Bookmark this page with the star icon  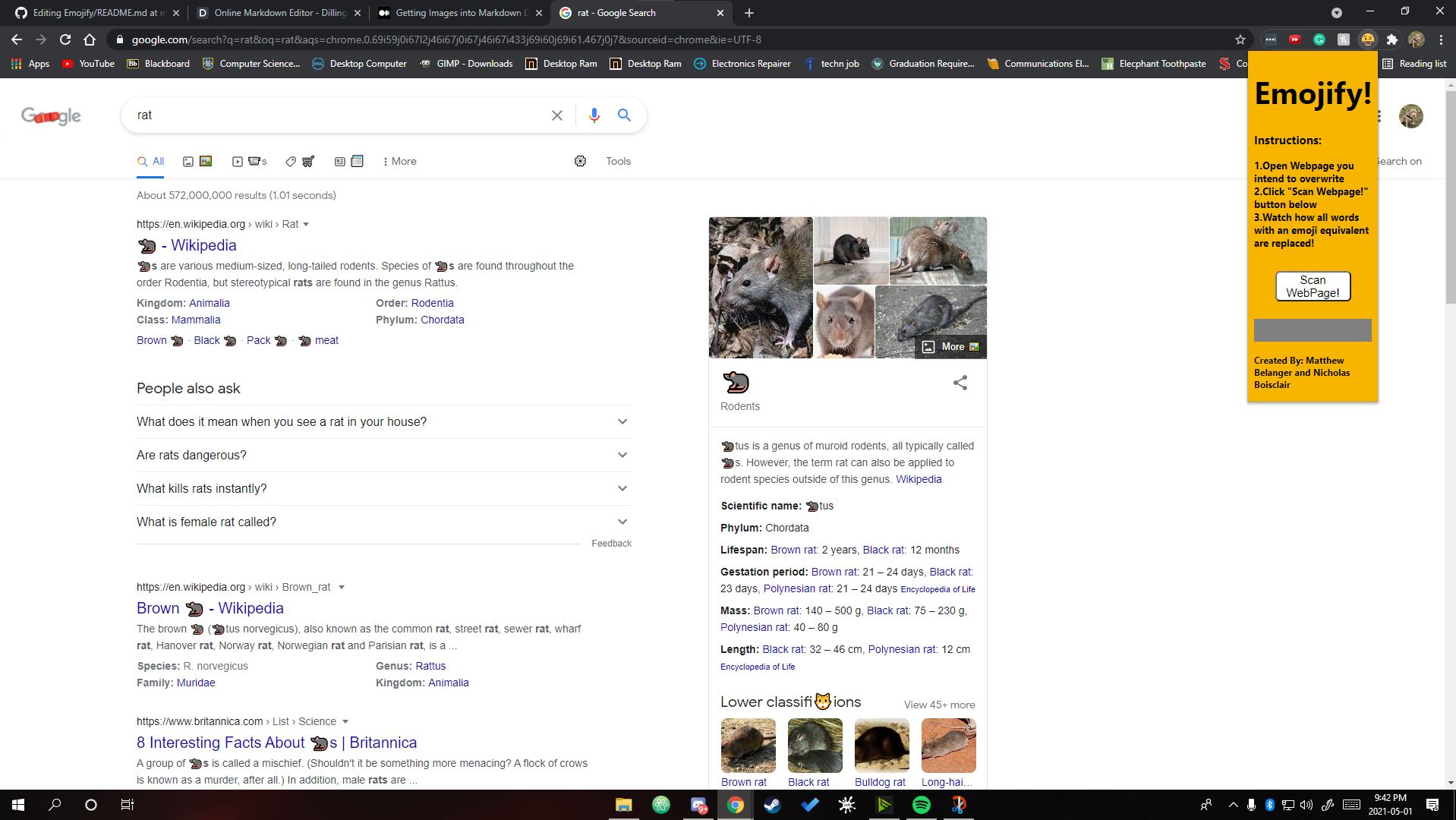1240,39
